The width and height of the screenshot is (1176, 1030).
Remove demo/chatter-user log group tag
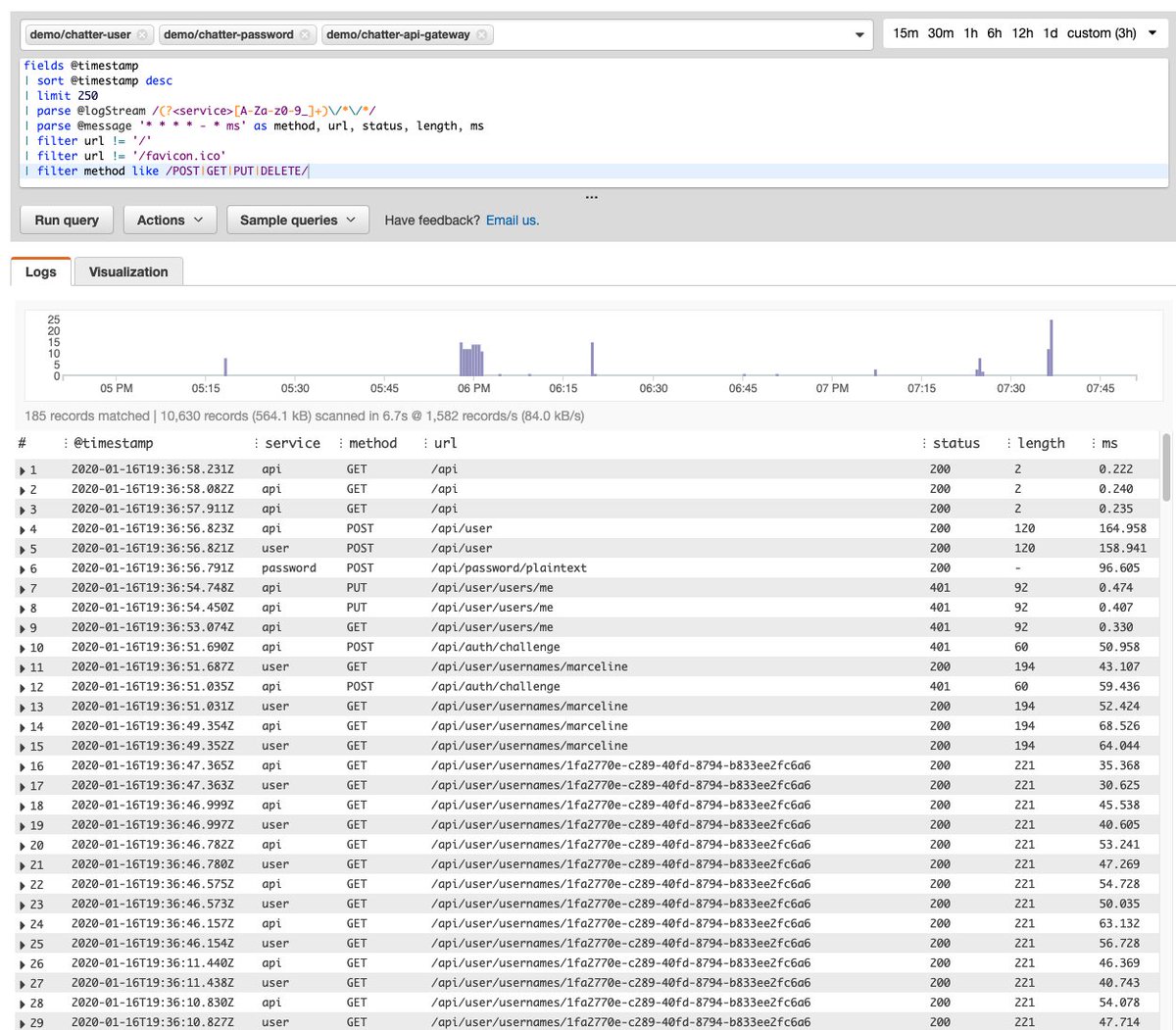143,34
